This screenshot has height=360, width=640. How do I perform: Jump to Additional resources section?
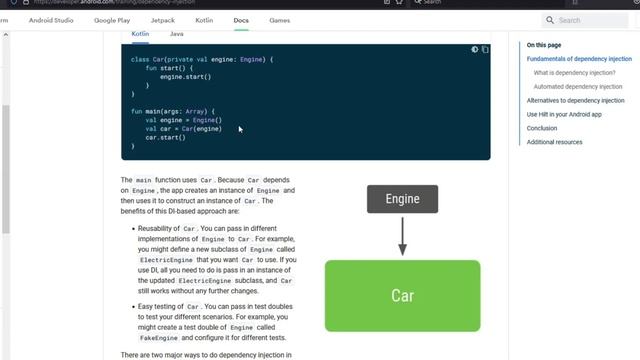tap(554, 142)
